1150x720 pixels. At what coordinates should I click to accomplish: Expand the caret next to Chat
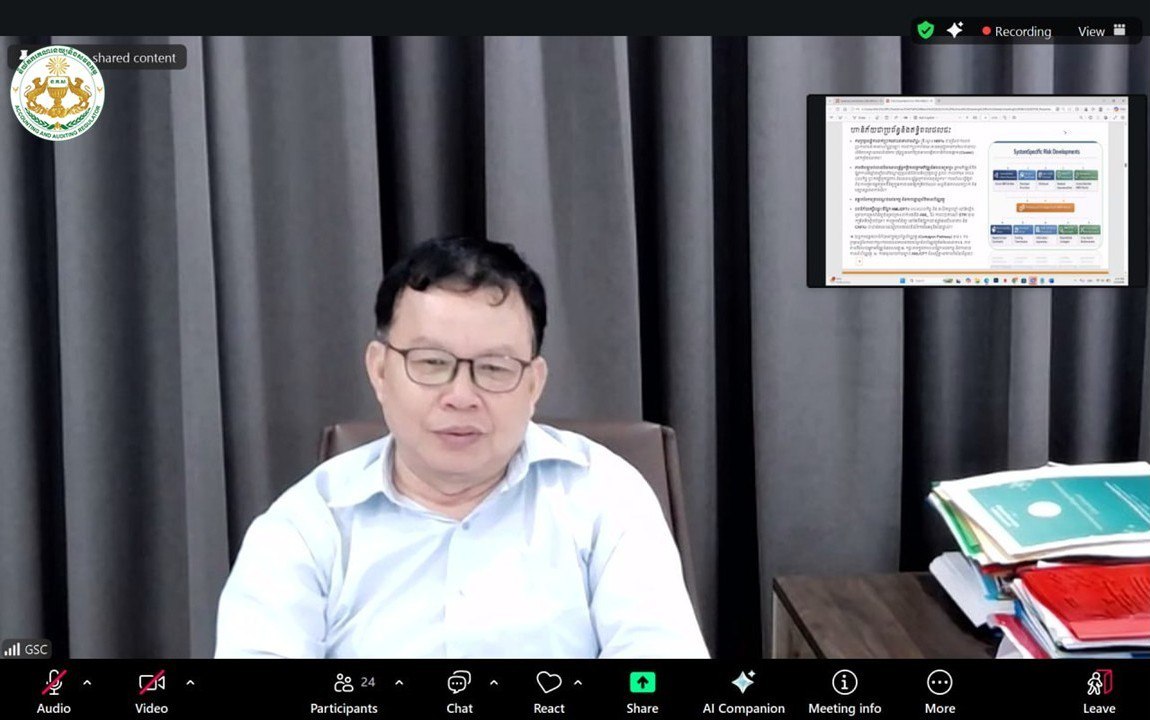tap(493, 683)
